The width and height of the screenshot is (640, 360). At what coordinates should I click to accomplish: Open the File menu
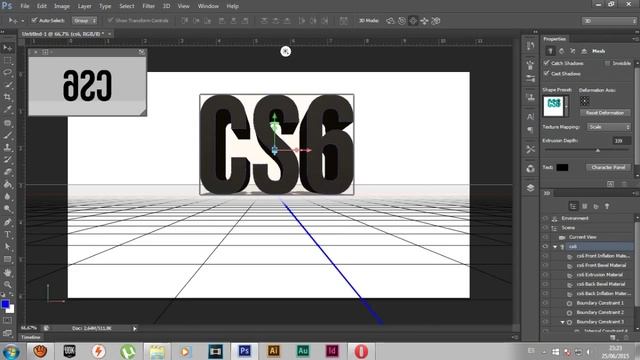(x=25, y=6)
